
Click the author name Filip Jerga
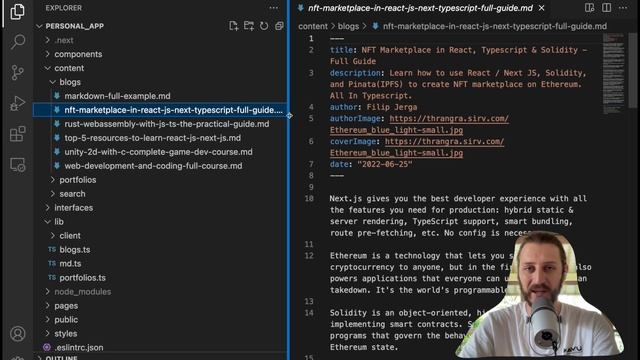(392, 107)
